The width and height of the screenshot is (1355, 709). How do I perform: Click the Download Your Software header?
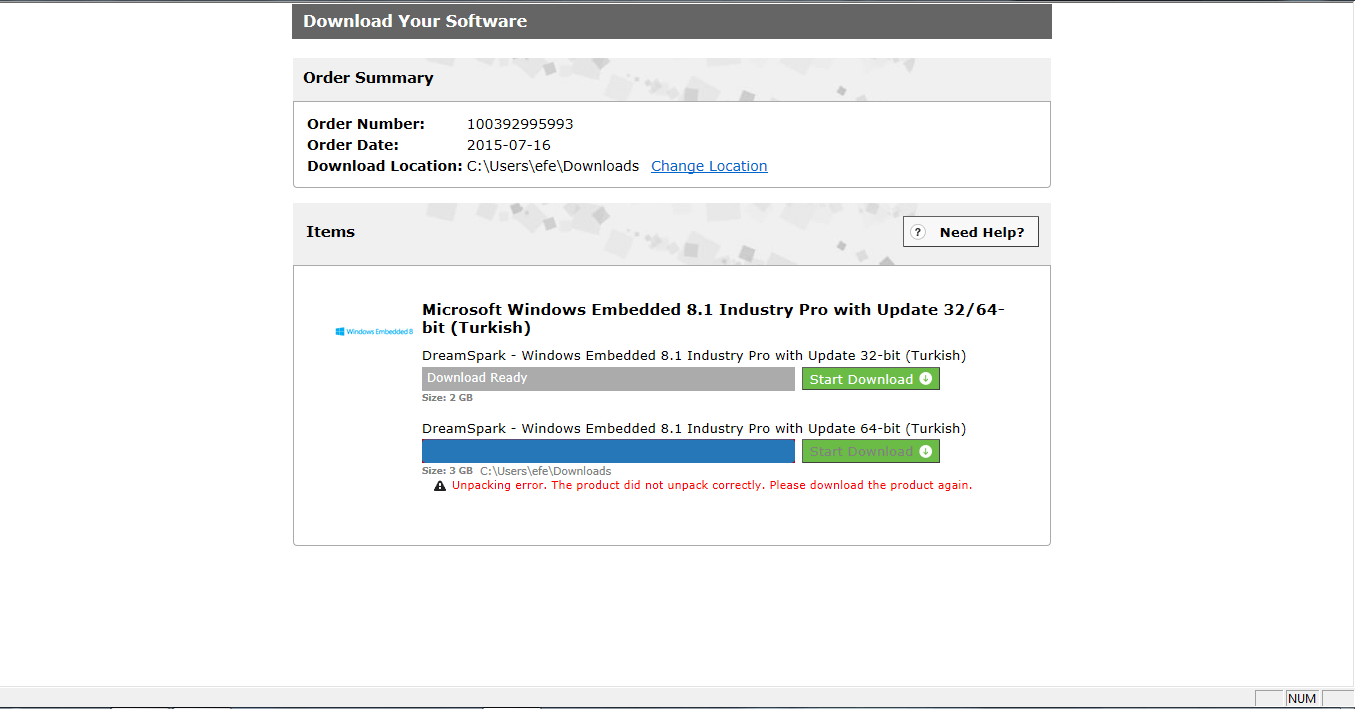click(x=415, y=21)
